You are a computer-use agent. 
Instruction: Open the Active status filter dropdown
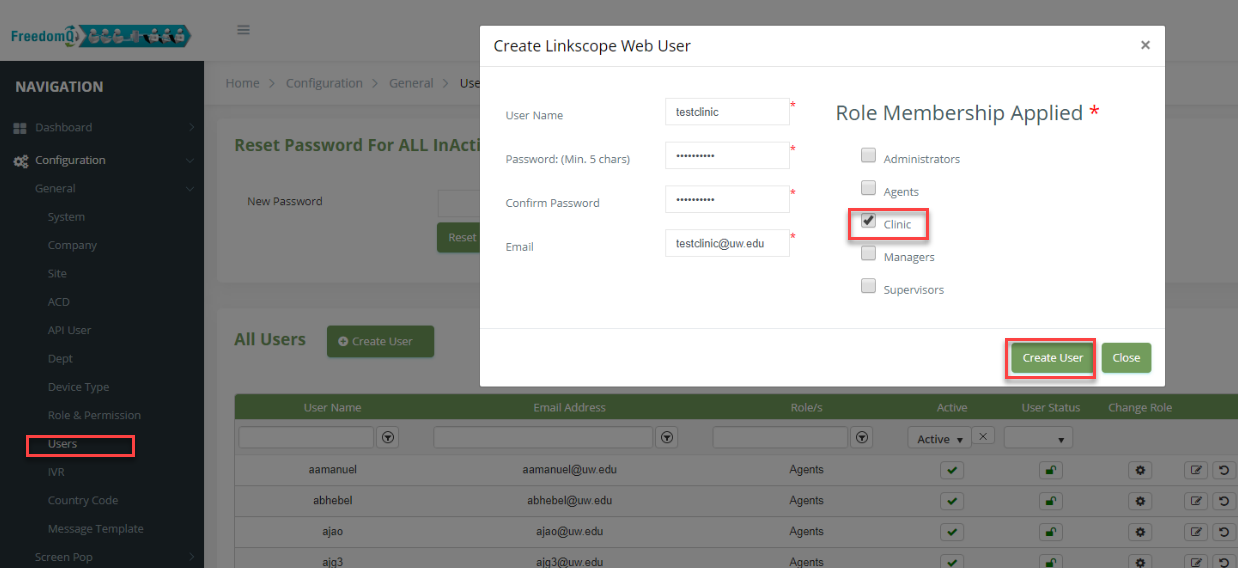[939, 439]
